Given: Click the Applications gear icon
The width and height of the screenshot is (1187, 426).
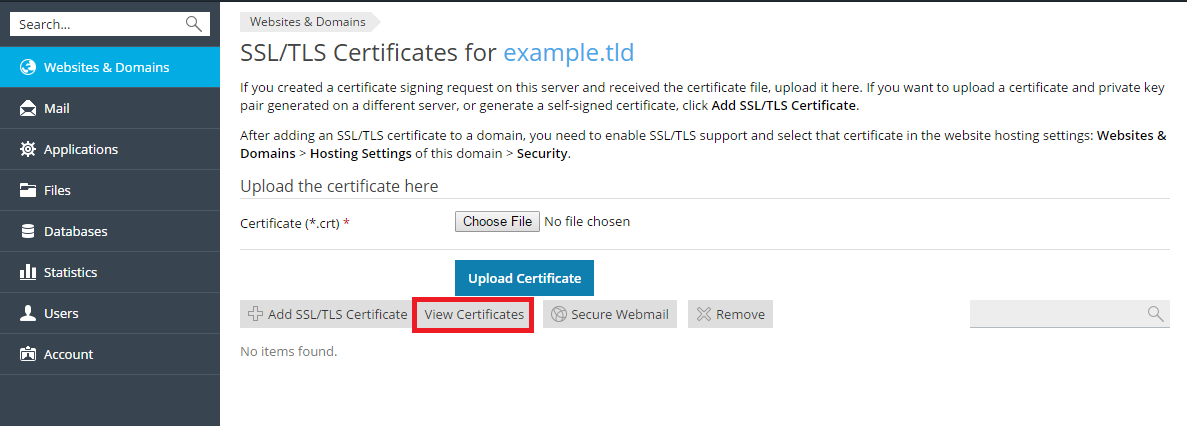Looking at the screenshot, I should point(28,150).
